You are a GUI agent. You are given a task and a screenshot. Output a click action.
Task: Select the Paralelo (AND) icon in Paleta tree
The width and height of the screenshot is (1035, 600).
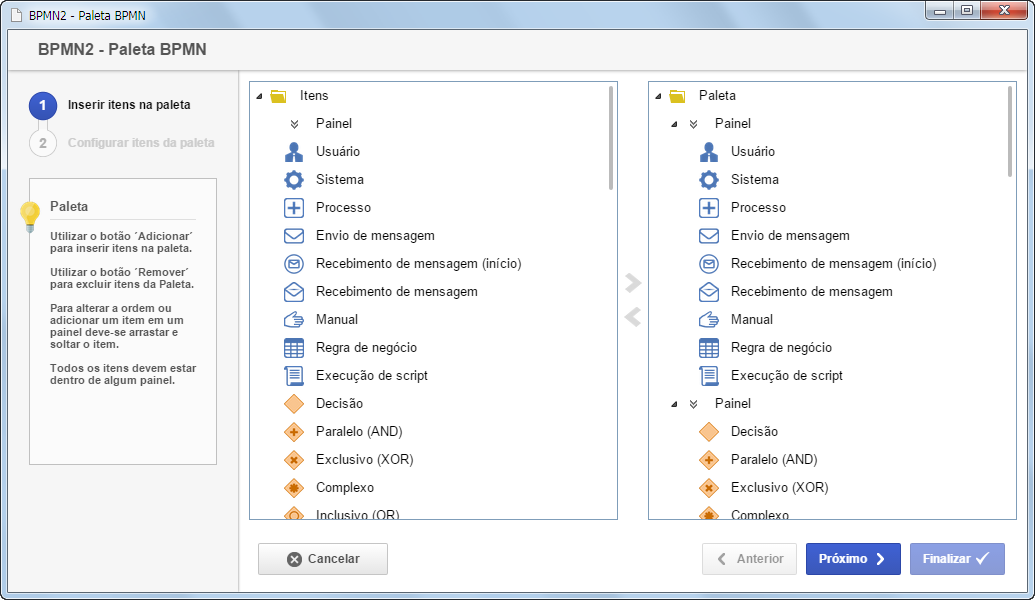point(709,459)
